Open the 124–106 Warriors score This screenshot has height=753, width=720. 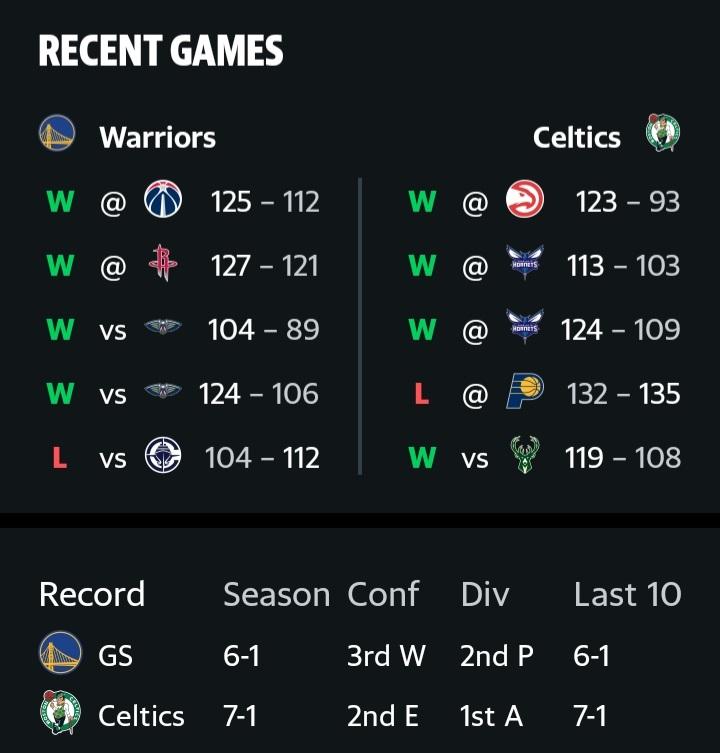pos(259,394)
